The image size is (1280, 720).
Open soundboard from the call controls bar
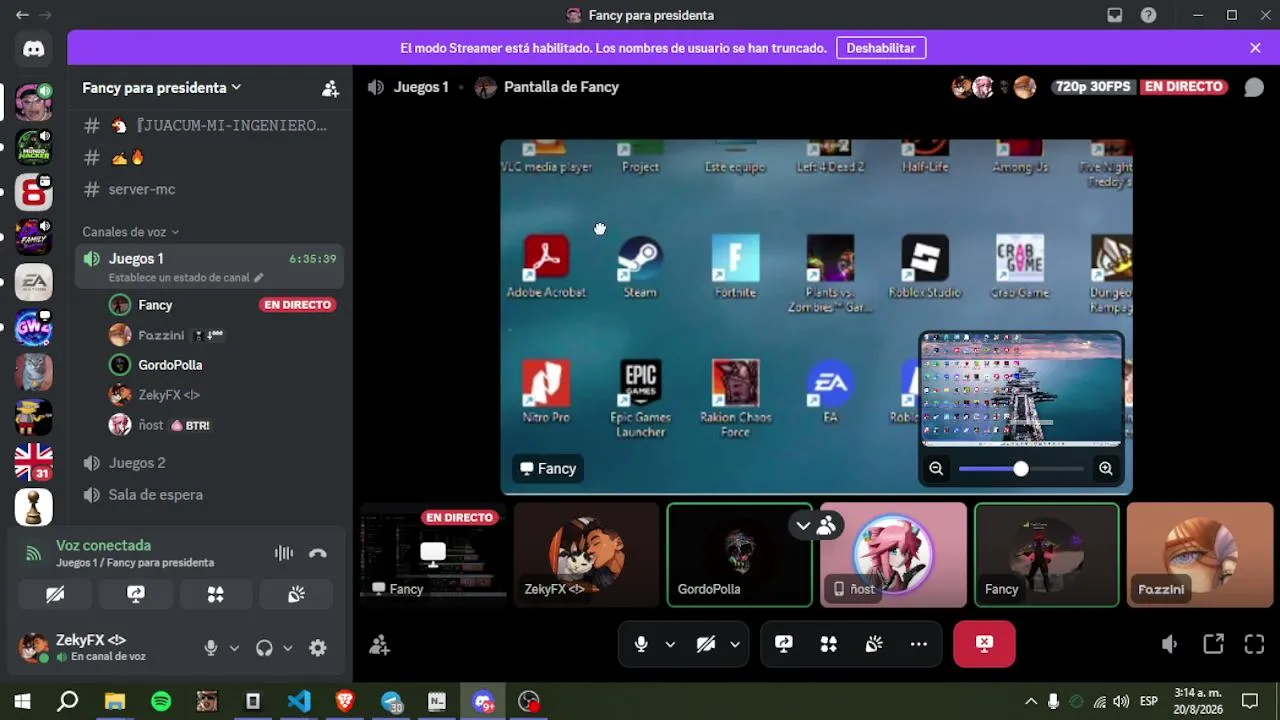pos(874,645)
